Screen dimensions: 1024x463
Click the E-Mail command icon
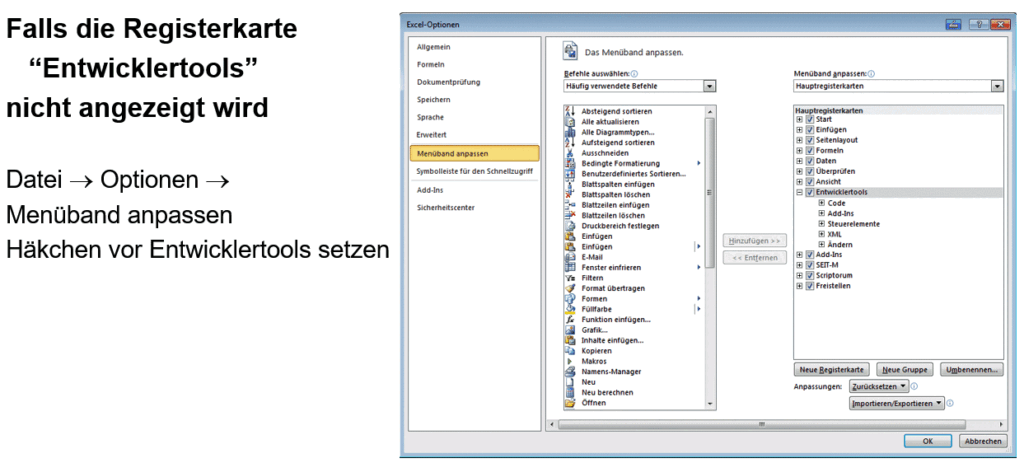click(569, 257)
